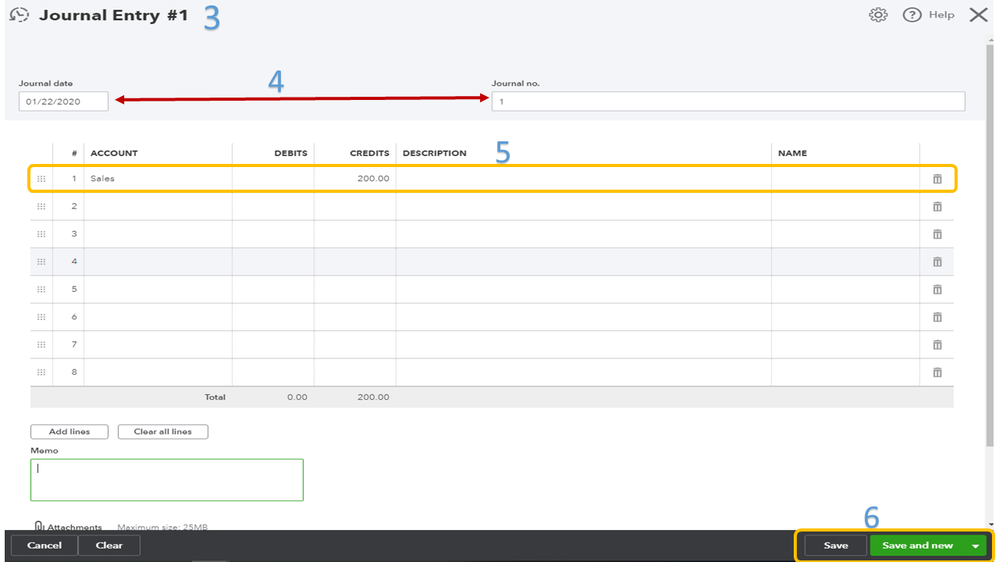Delete line 3 with trash icon
999x562 pixels.
pos(937,234)
